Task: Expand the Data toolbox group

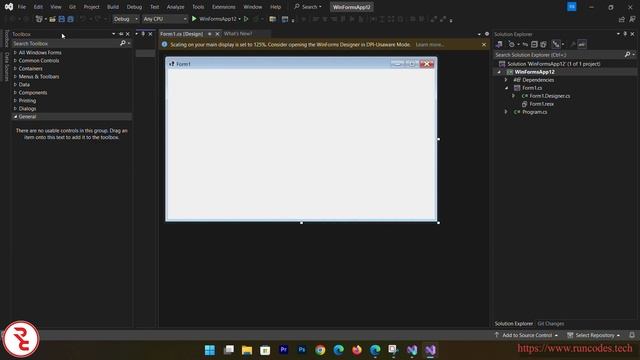Action: 15,84
